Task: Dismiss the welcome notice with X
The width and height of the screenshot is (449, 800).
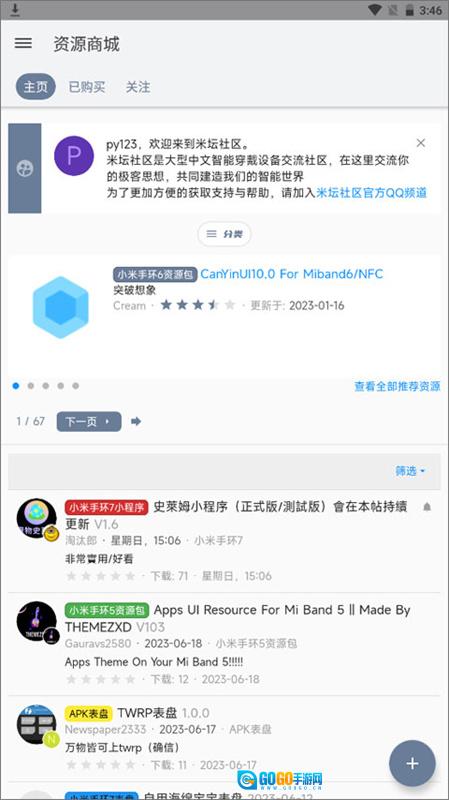Action: click(x=420, y=143)
